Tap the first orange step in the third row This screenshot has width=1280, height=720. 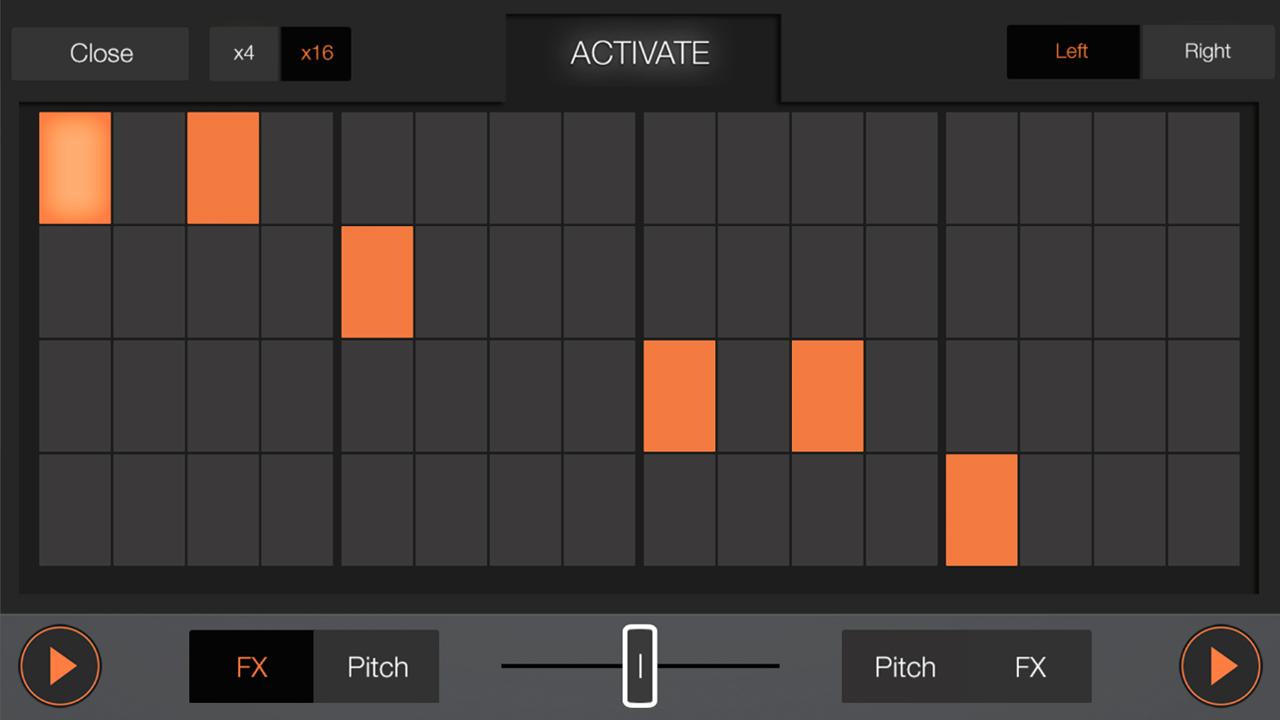tap(680, 396)
